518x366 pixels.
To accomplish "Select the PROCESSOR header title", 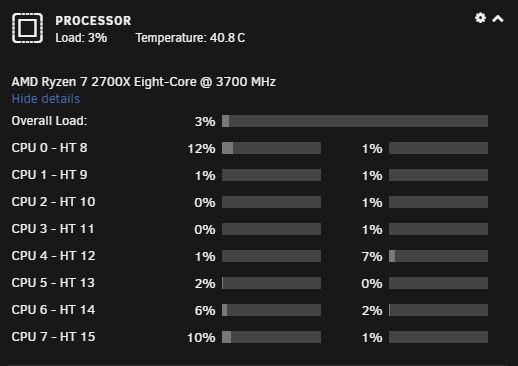I will [93, 21].
